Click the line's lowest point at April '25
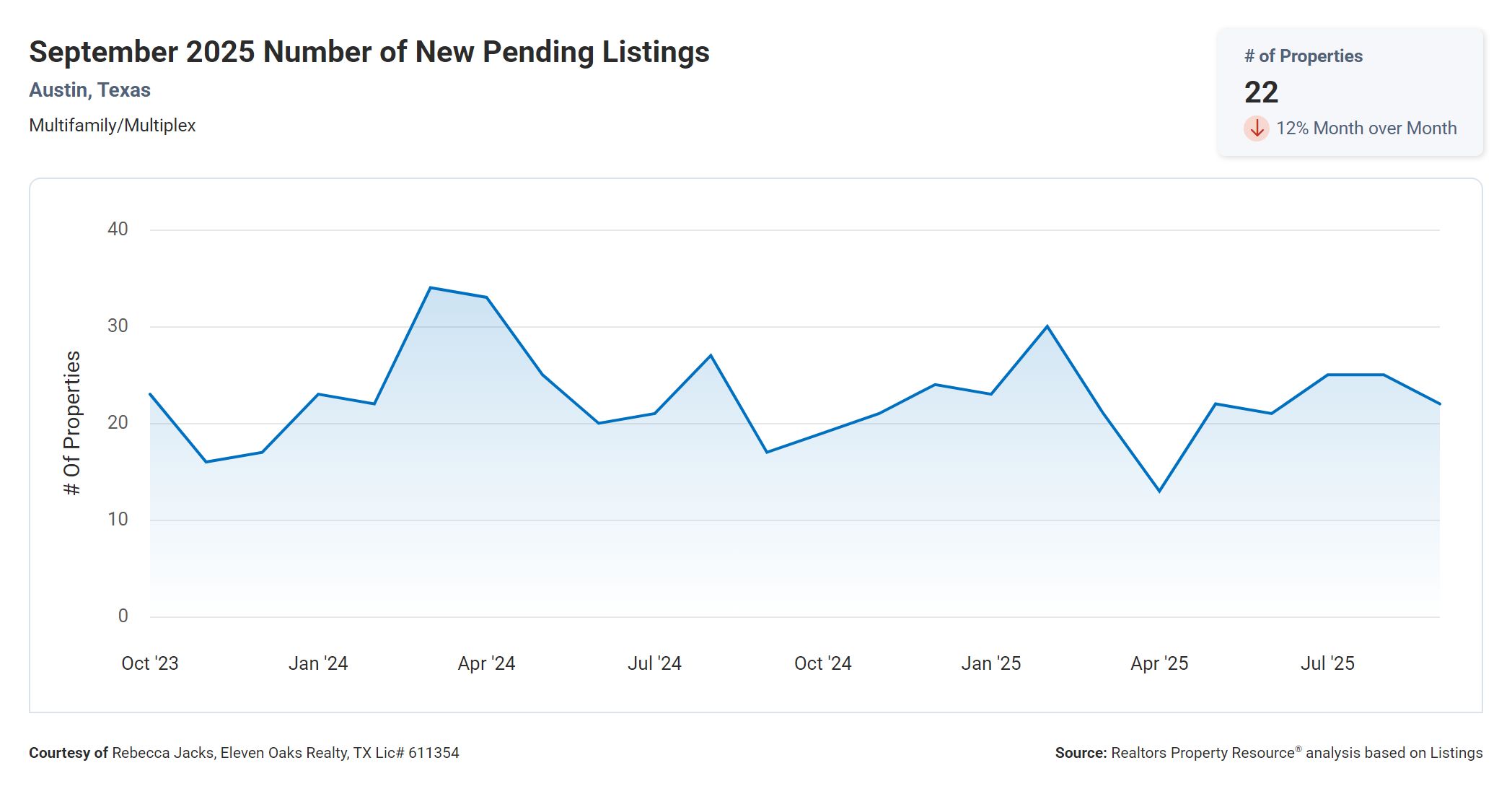The image size is (1512, 794). (1159, 491)
